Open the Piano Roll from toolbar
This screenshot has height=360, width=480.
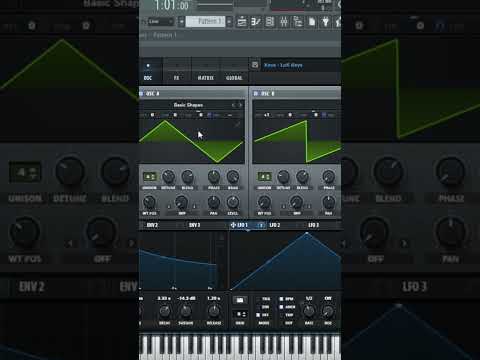pyautogui.click(x=256, y=22)
